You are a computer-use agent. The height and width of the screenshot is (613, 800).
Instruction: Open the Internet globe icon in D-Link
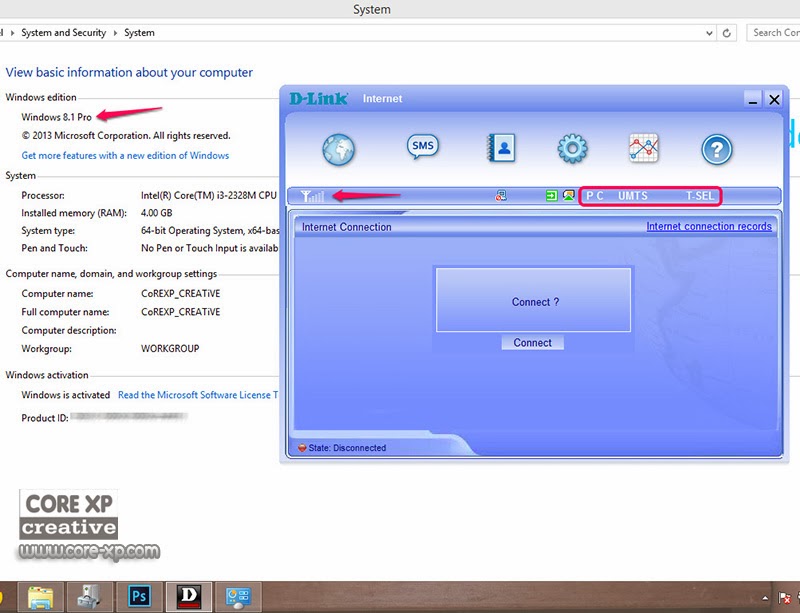pos(338,149)
